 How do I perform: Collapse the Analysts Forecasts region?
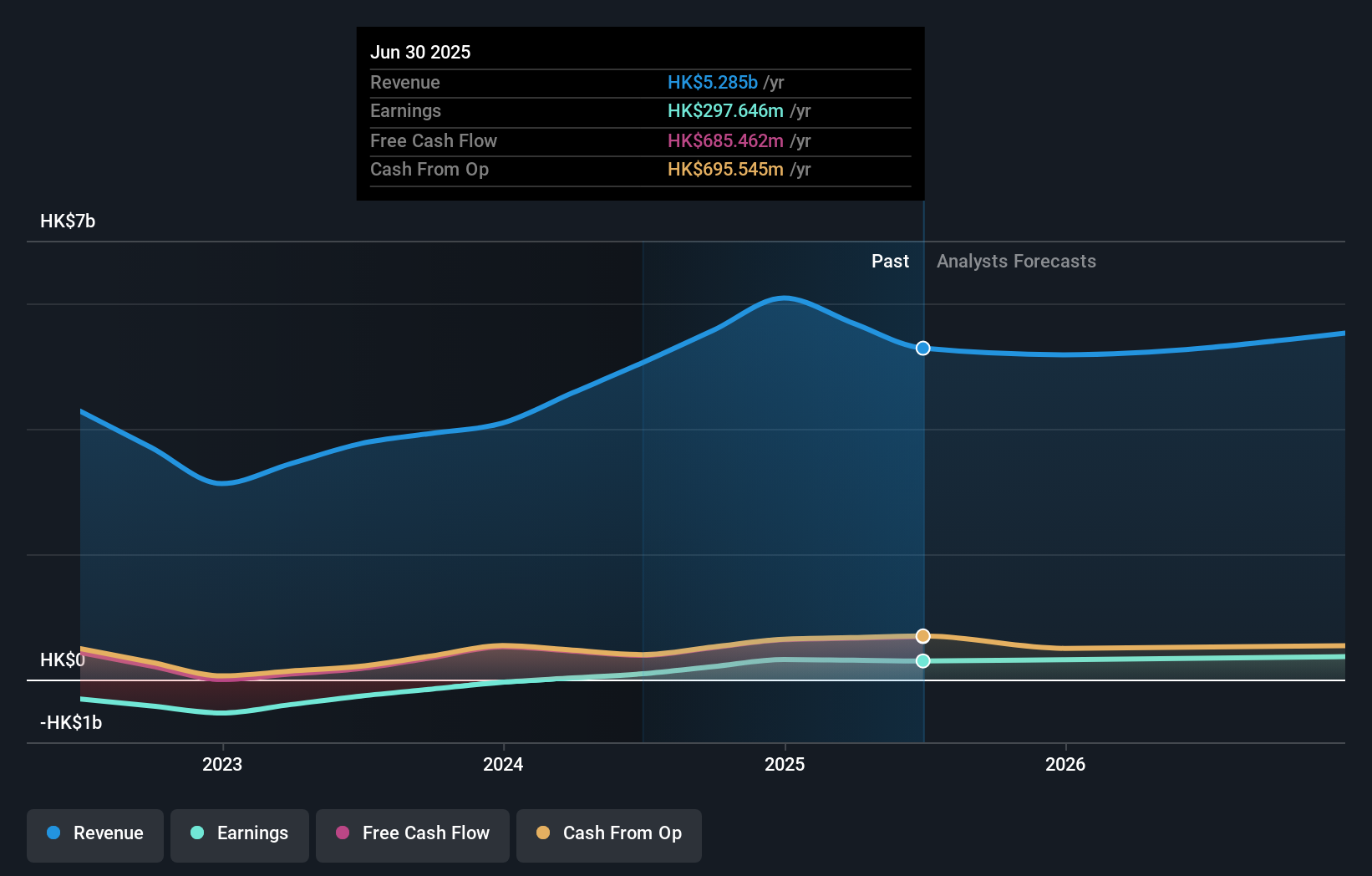pyautogui.click(x=1016, y=261)
